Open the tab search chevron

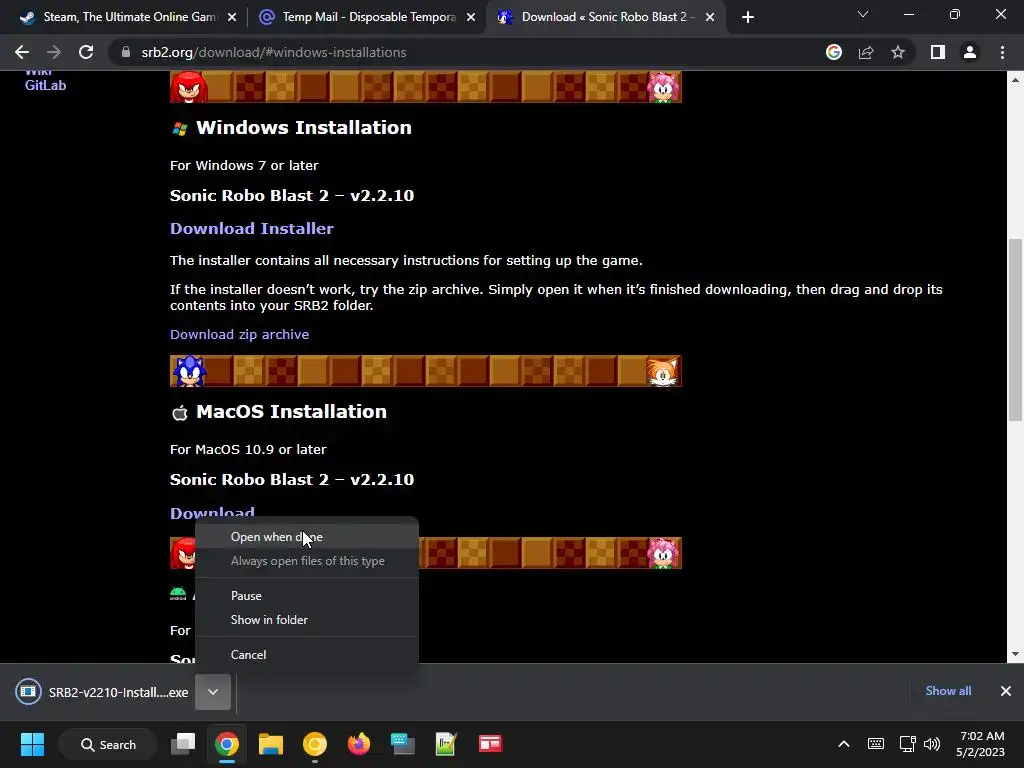[863, 14]
